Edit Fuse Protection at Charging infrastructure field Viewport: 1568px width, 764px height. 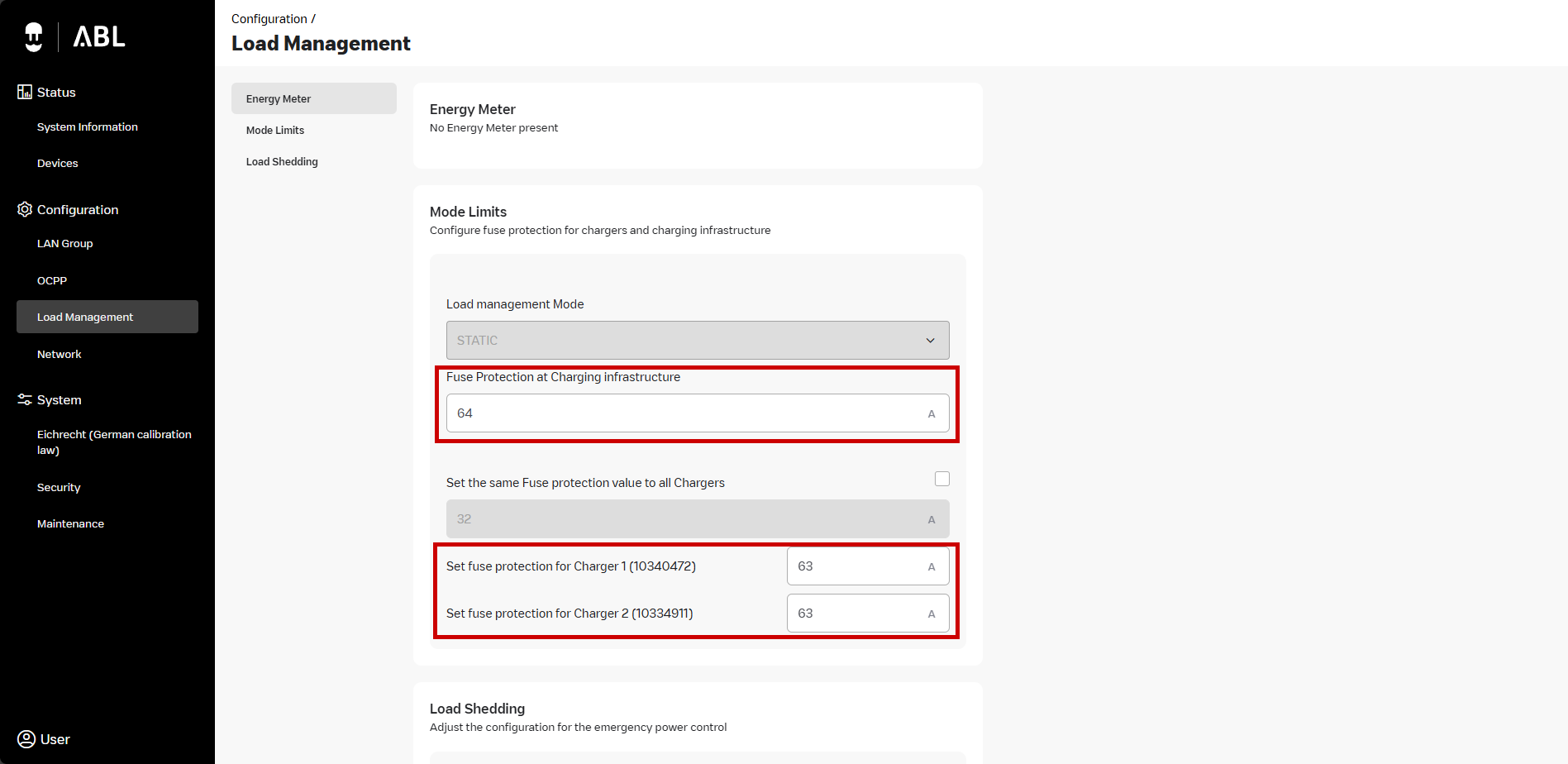pyautogui.click(x=686, y=413)
